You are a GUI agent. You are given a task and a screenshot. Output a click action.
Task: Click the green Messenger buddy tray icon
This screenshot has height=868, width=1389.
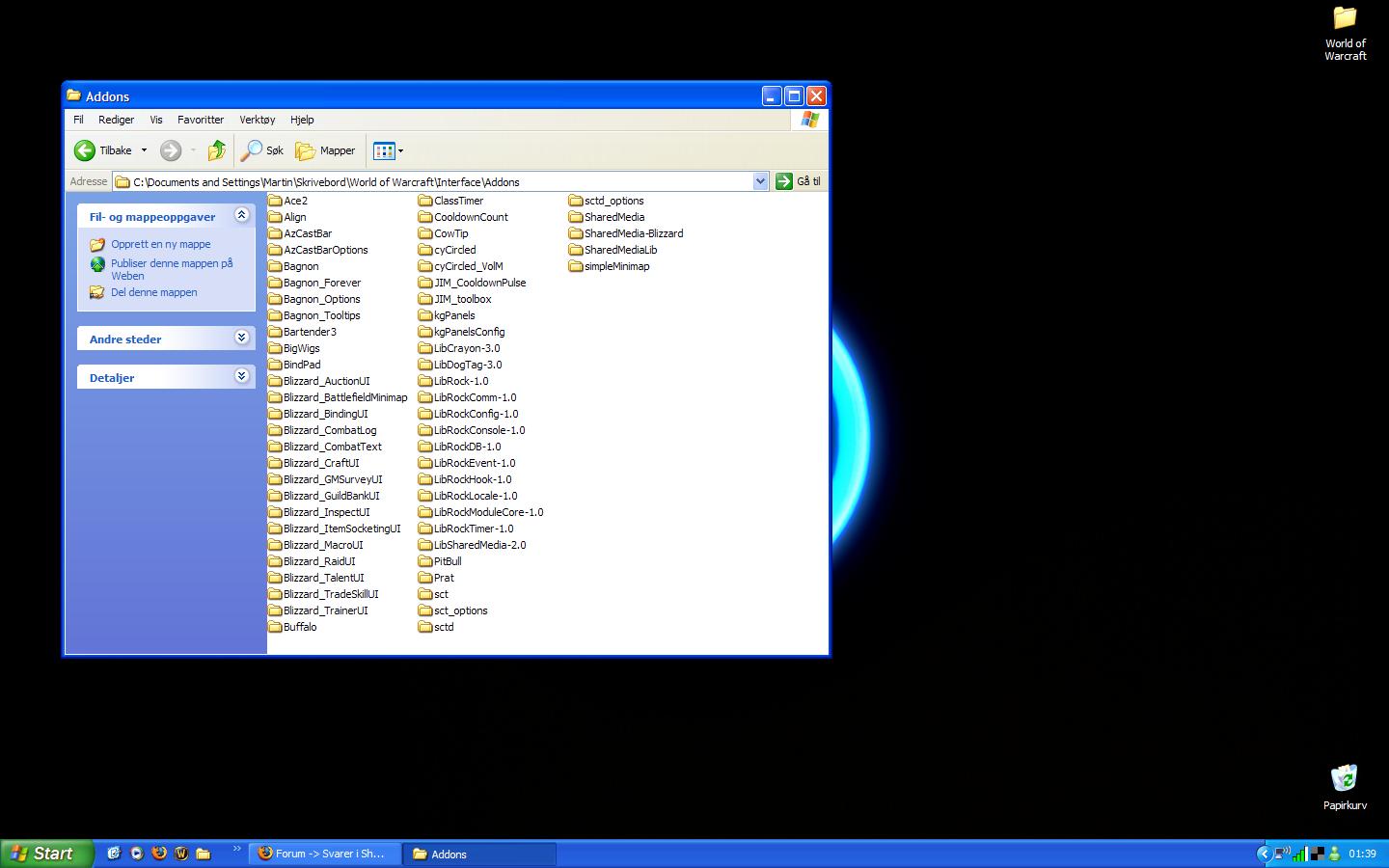[x=1335, y=854]
